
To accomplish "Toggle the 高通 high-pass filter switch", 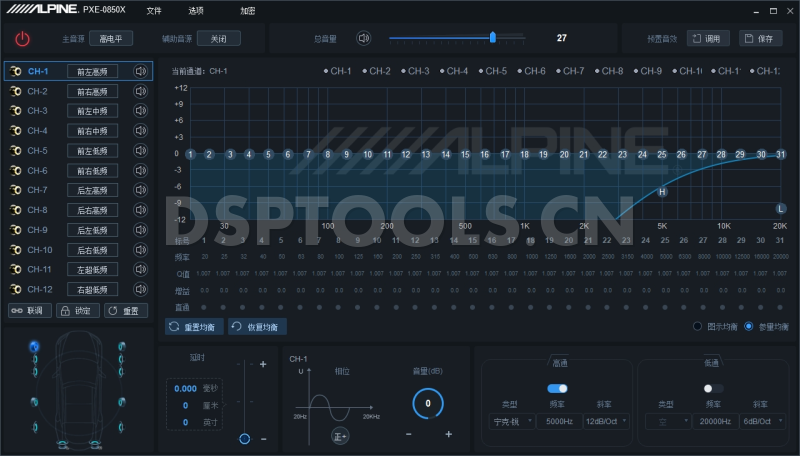I will (x=557, y=389).
